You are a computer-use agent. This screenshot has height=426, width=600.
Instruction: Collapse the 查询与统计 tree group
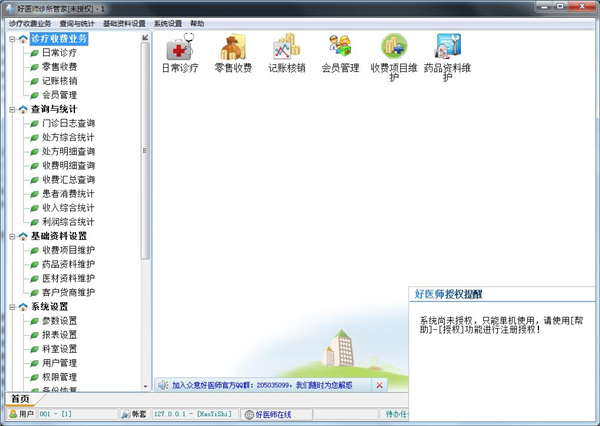coord(12,109)
